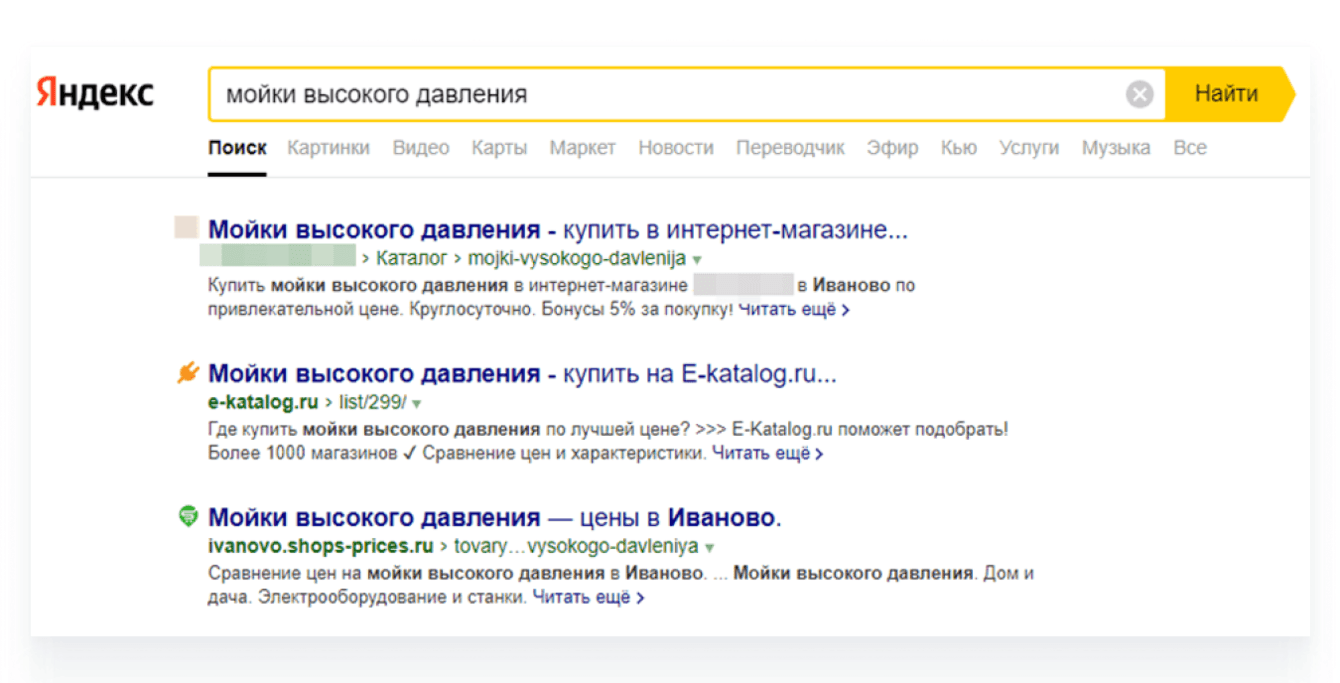
Task: Go to the Карты tab
Action: coord(499,148)
